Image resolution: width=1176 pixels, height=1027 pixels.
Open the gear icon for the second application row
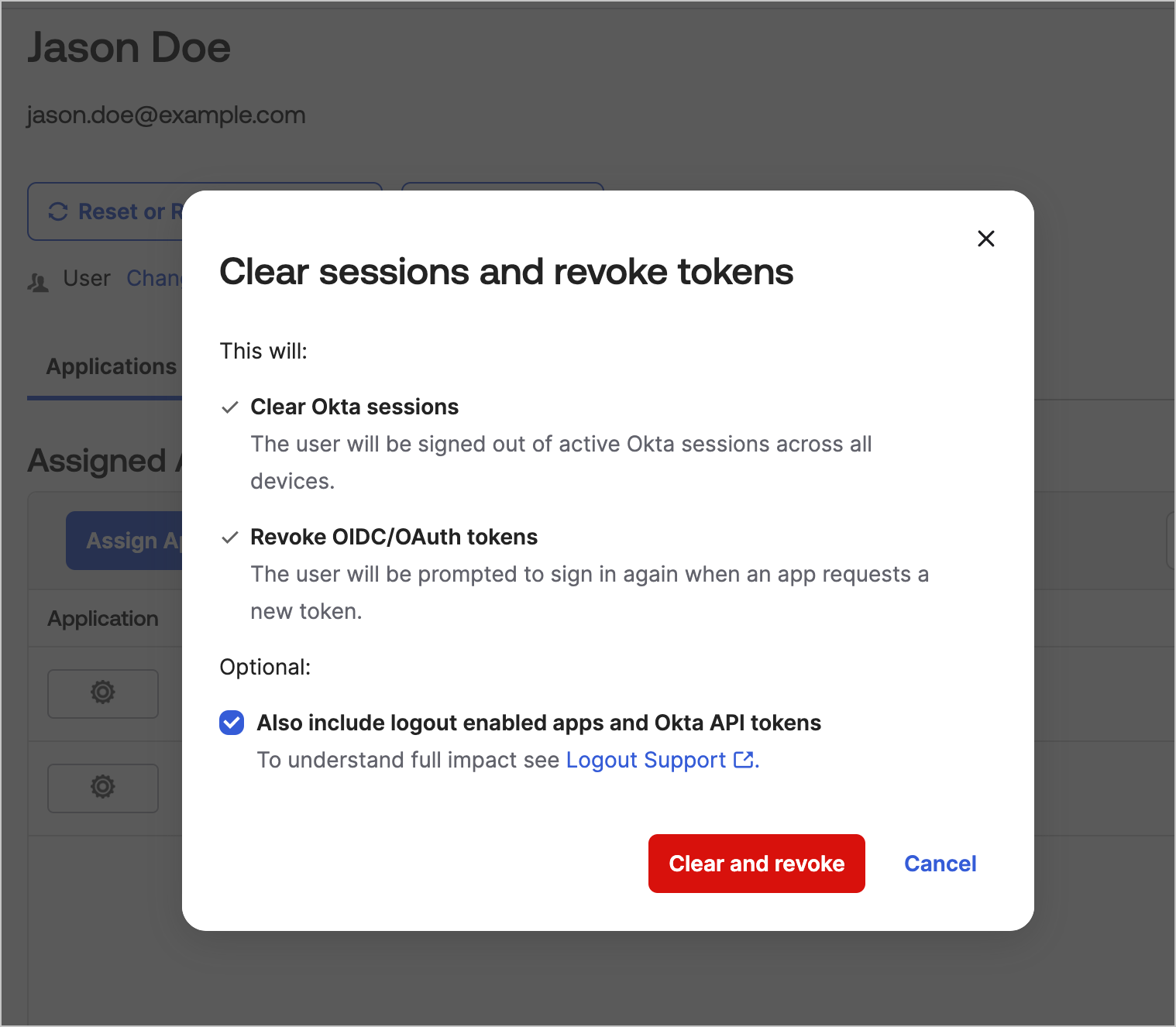(x=102, y=788)
